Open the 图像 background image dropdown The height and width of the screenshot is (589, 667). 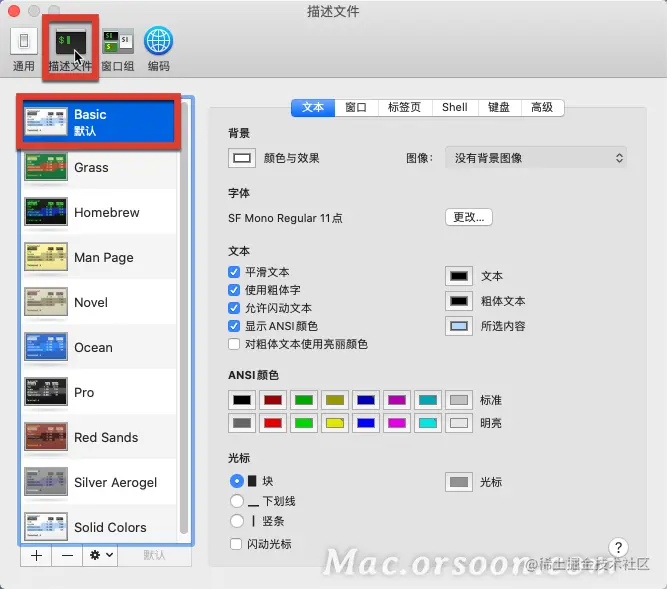click(x=536, y=158)
